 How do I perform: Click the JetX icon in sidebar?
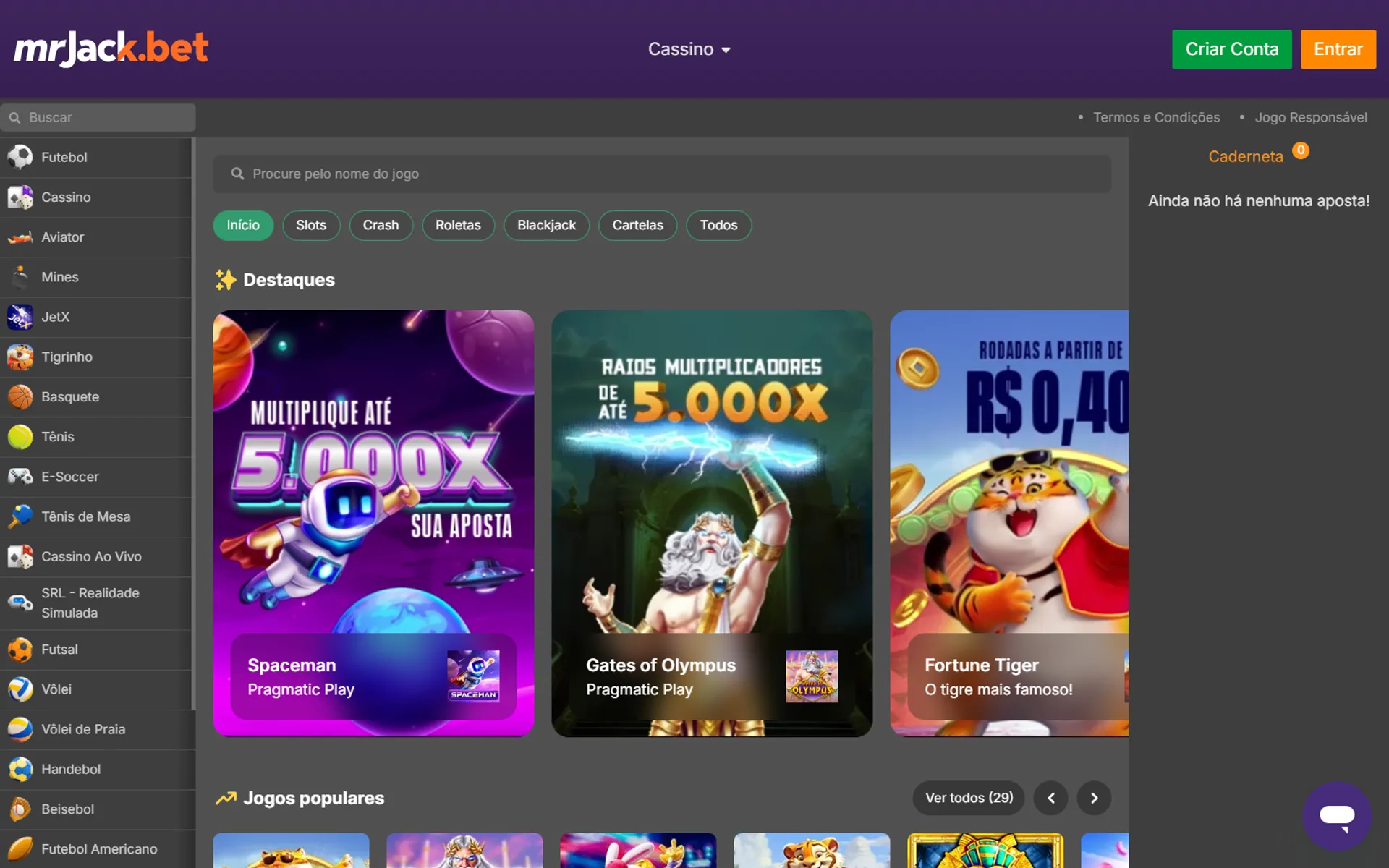pos(20,317)
